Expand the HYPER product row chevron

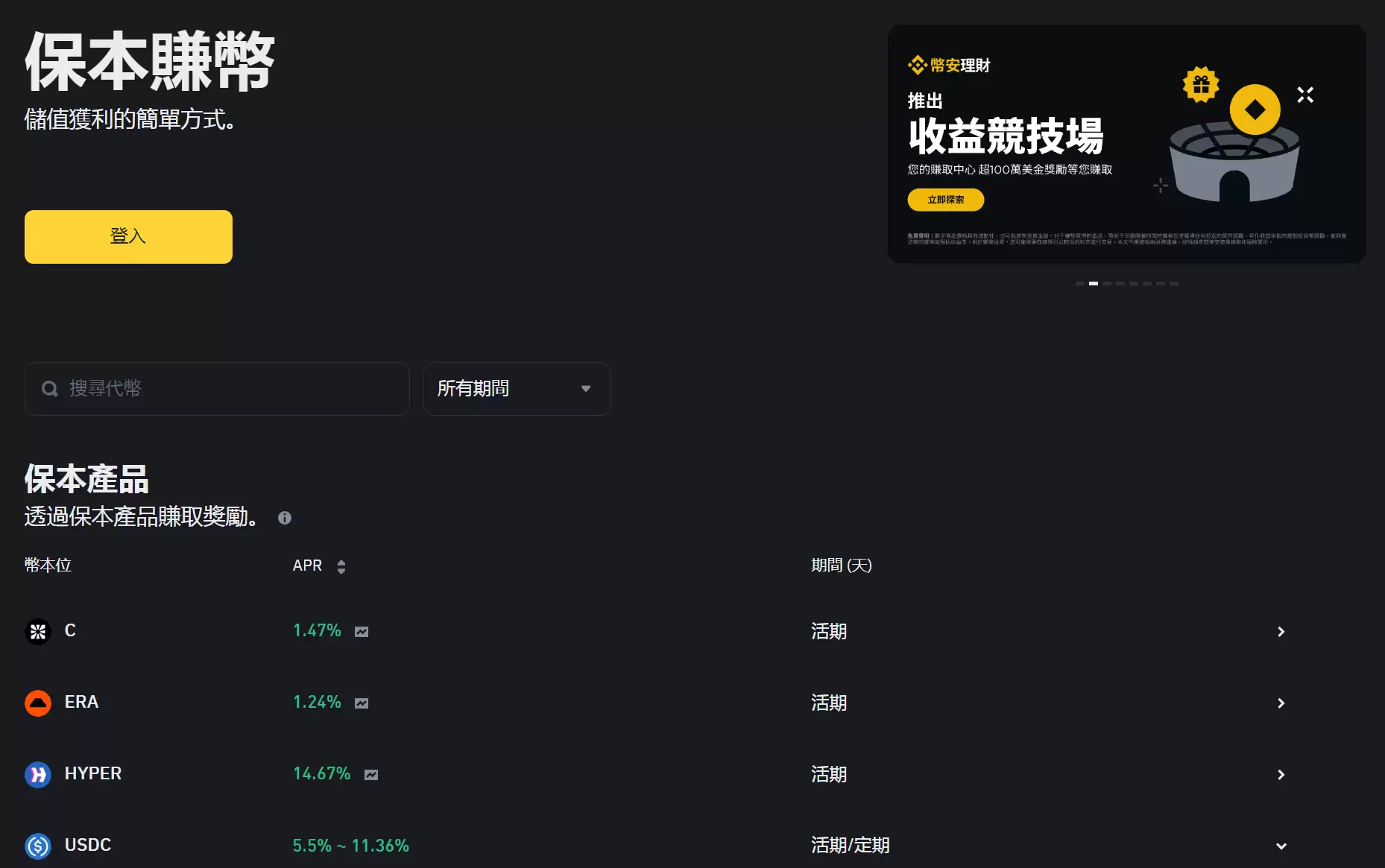pyautogui.click(x=1282, y=775)
